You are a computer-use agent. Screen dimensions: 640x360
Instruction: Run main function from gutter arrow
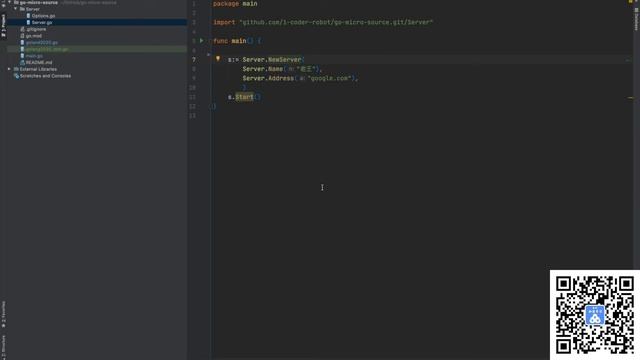[201, 40]
